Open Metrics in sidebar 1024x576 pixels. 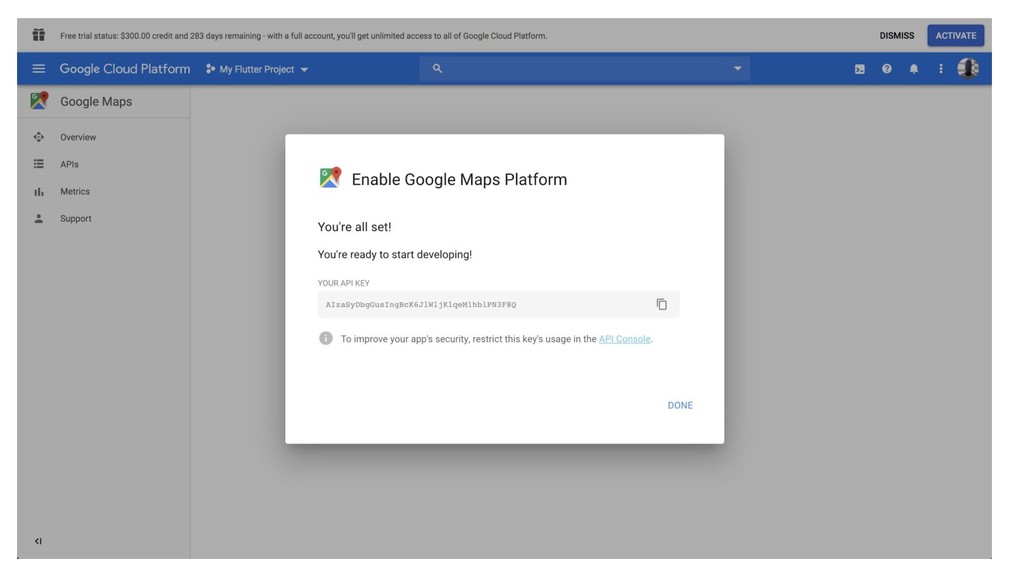tap(75, 191)
